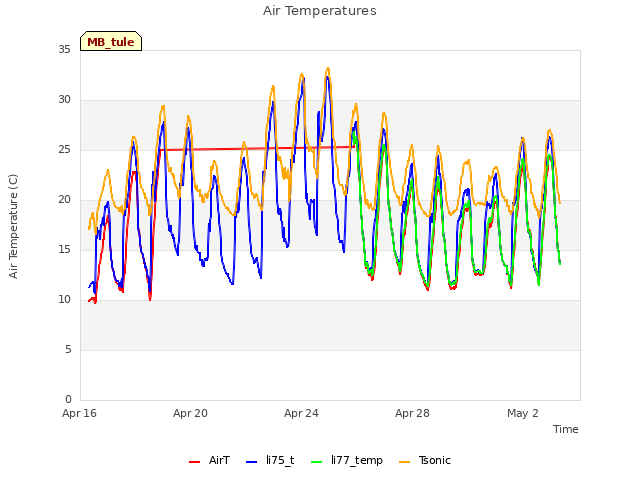Image resolution: width=640 pixels, height=480 pixels.
Task: Toggle the AirT series in legend
Action: coord(209,460)
